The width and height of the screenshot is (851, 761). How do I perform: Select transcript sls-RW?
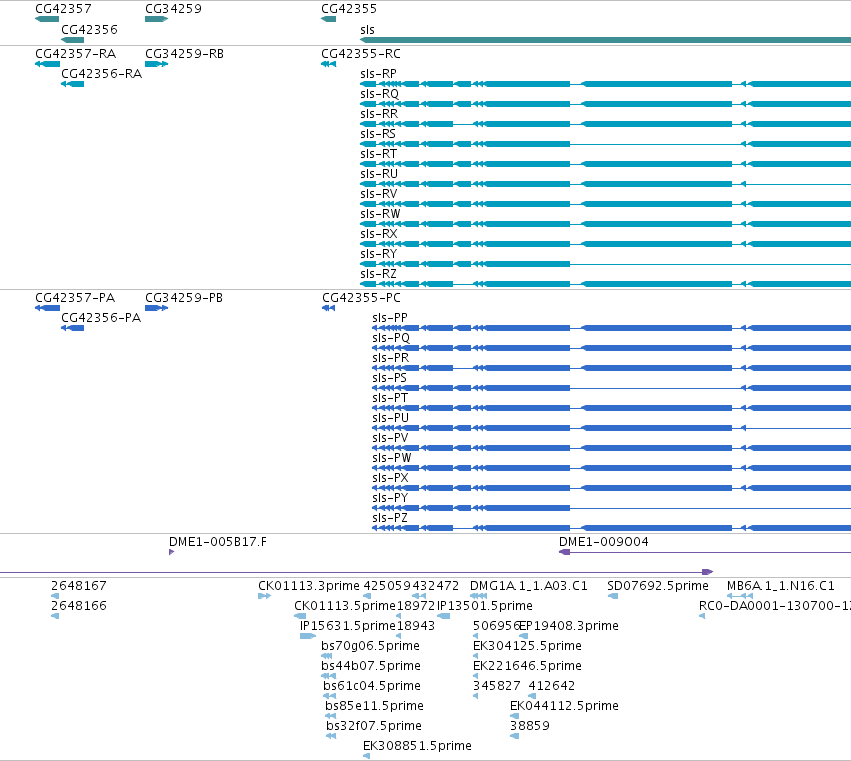click(x=380, y=214)
